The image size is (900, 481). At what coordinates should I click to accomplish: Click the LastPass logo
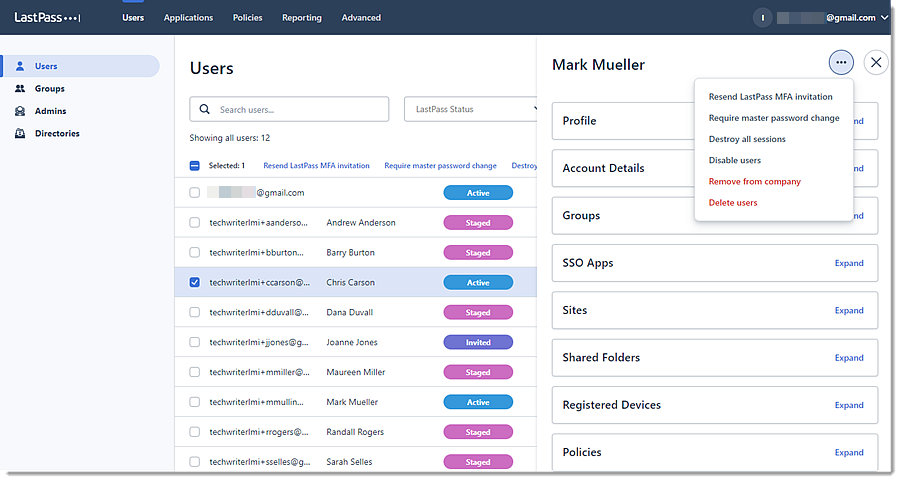tap(47, 18)
